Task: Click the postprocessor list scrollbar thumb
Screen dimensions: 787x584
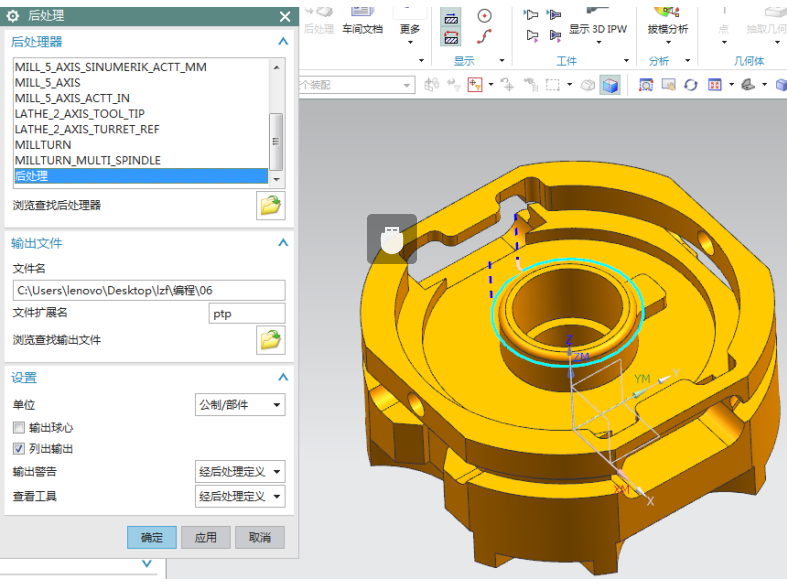Action: point(277,140)
